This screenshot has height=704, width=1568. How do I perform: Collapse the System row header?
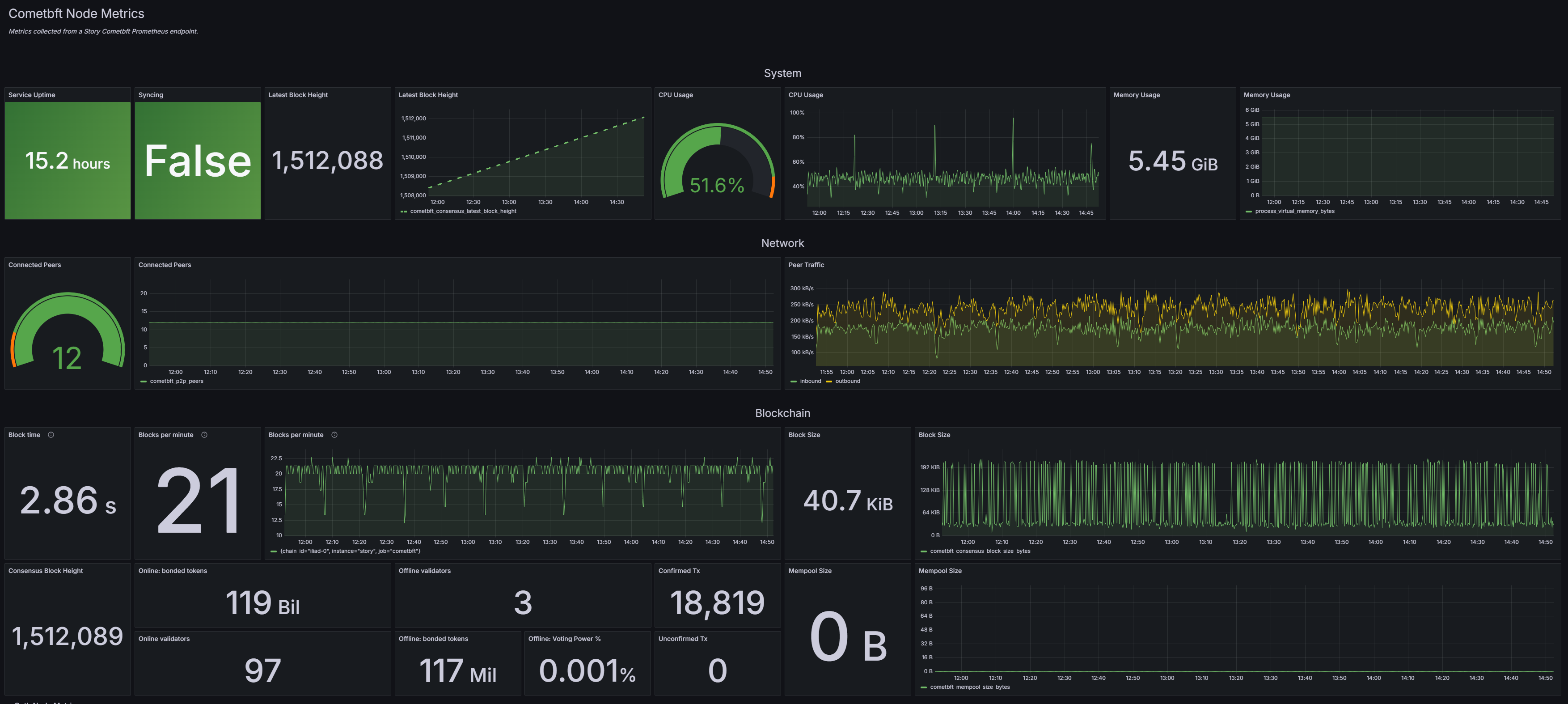[x=782, y=73]
